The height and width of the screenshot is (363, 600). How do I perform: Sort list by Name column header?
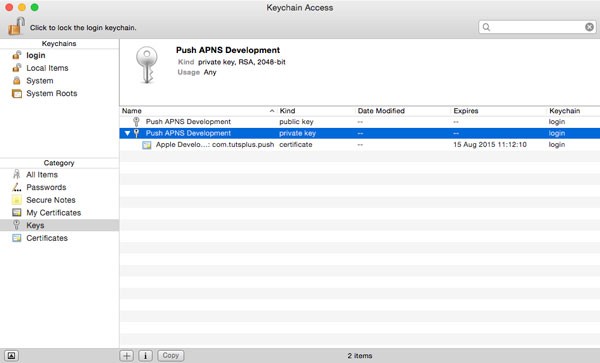[x=198, y=111]
